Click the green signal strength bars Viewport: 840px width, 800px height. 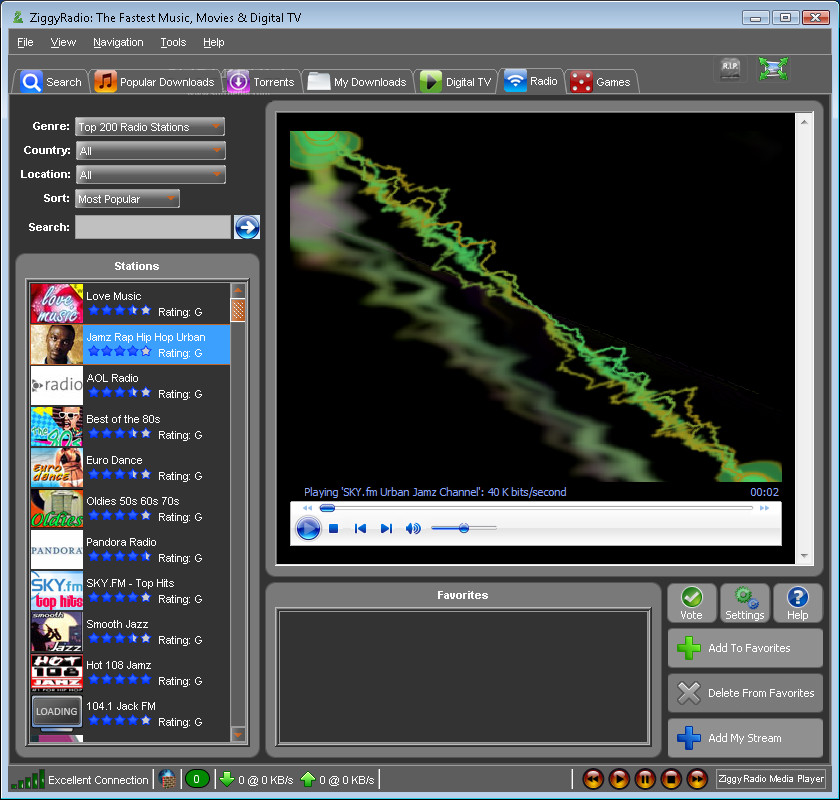(x=28, y=780)
